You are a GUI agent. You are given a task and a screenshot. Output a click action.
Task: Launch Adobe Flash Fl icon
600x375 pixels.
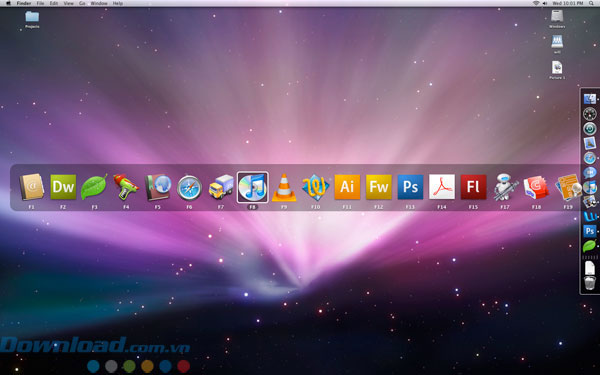[x=473, y=187]
